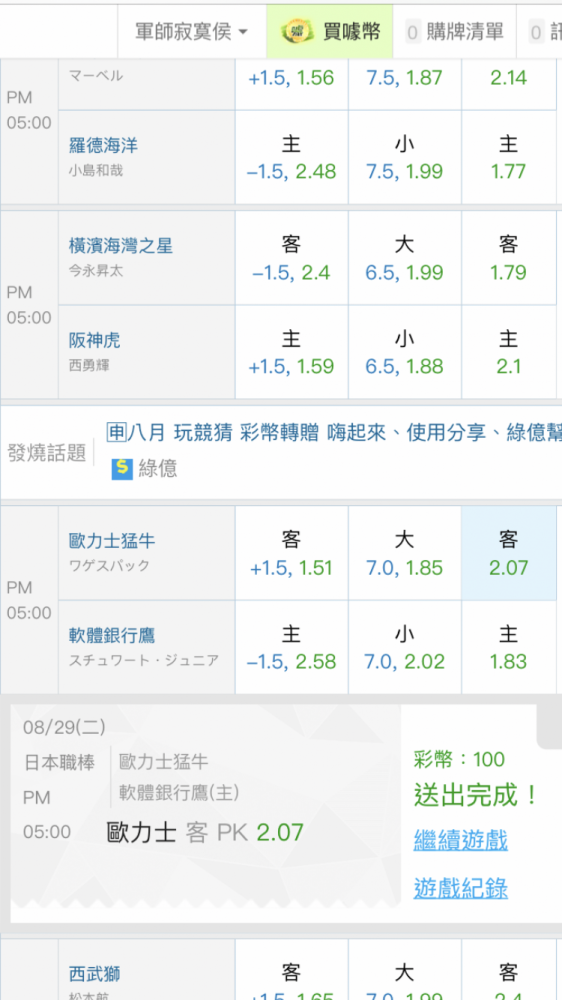The height and width of the screenshot is (1000, 562).
Task: Open the 西武獅 team link
Action: (x=94, y=974)
